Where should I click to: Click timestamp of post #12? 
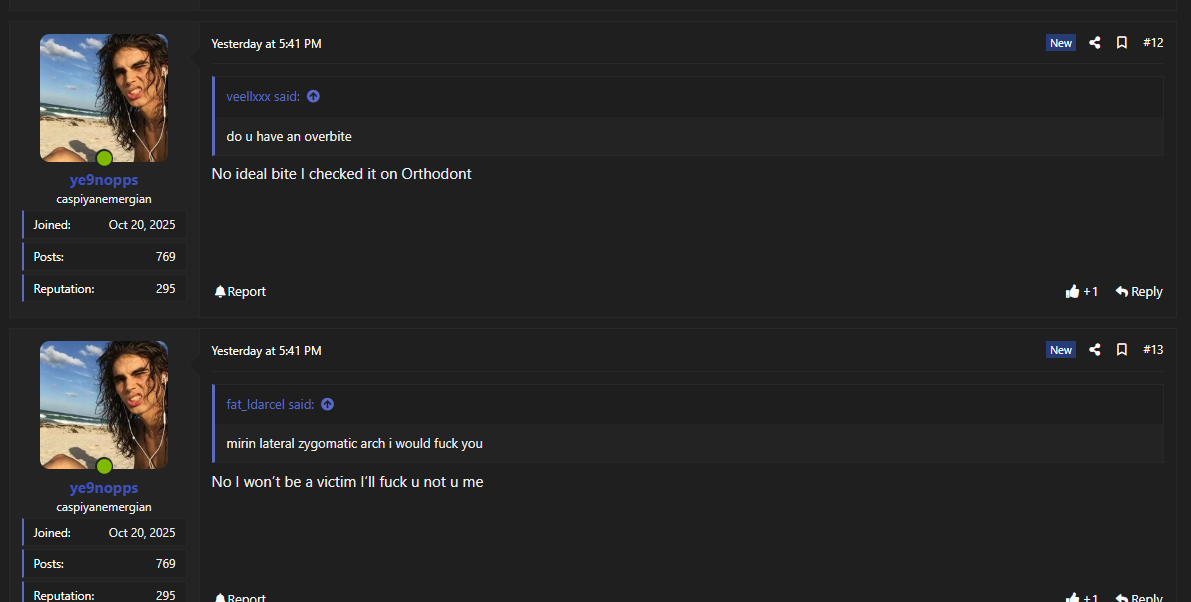[267, 44]
